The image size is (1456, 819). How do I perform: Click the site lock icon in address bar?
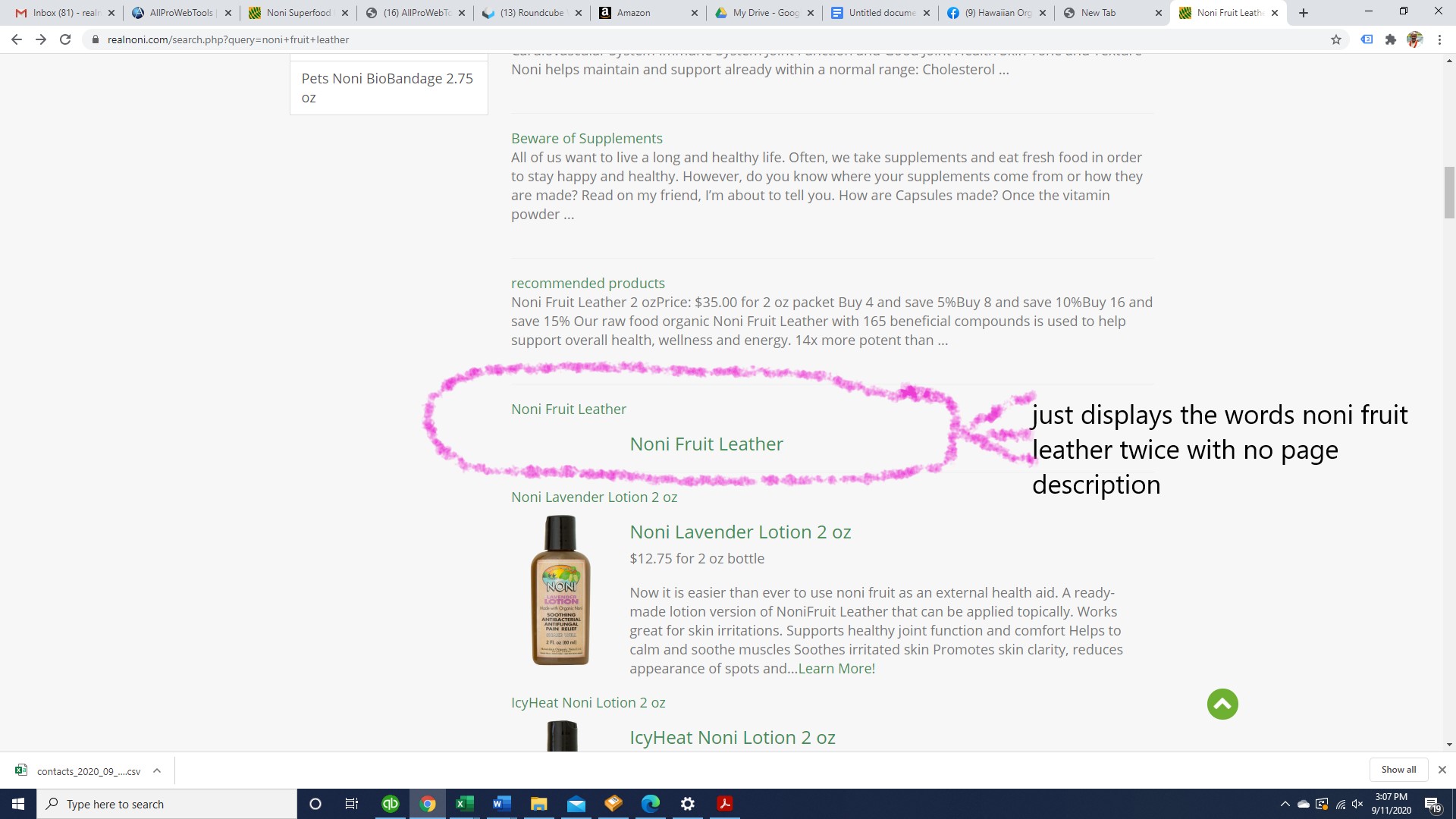pyautogui.click(x=95, y=39)
